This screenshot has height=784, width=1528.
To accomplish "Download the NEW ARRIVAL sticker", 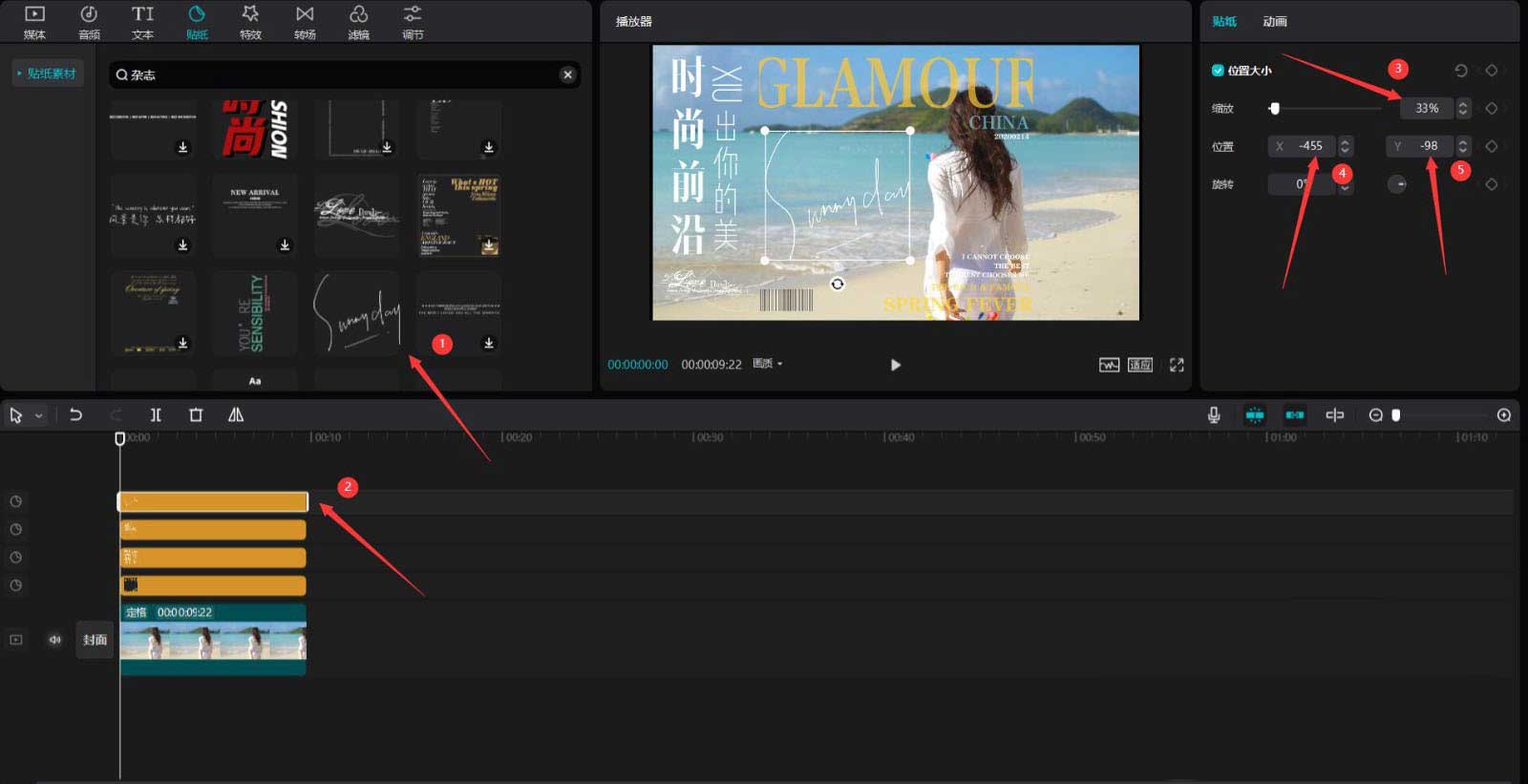I will coord(285,245).
